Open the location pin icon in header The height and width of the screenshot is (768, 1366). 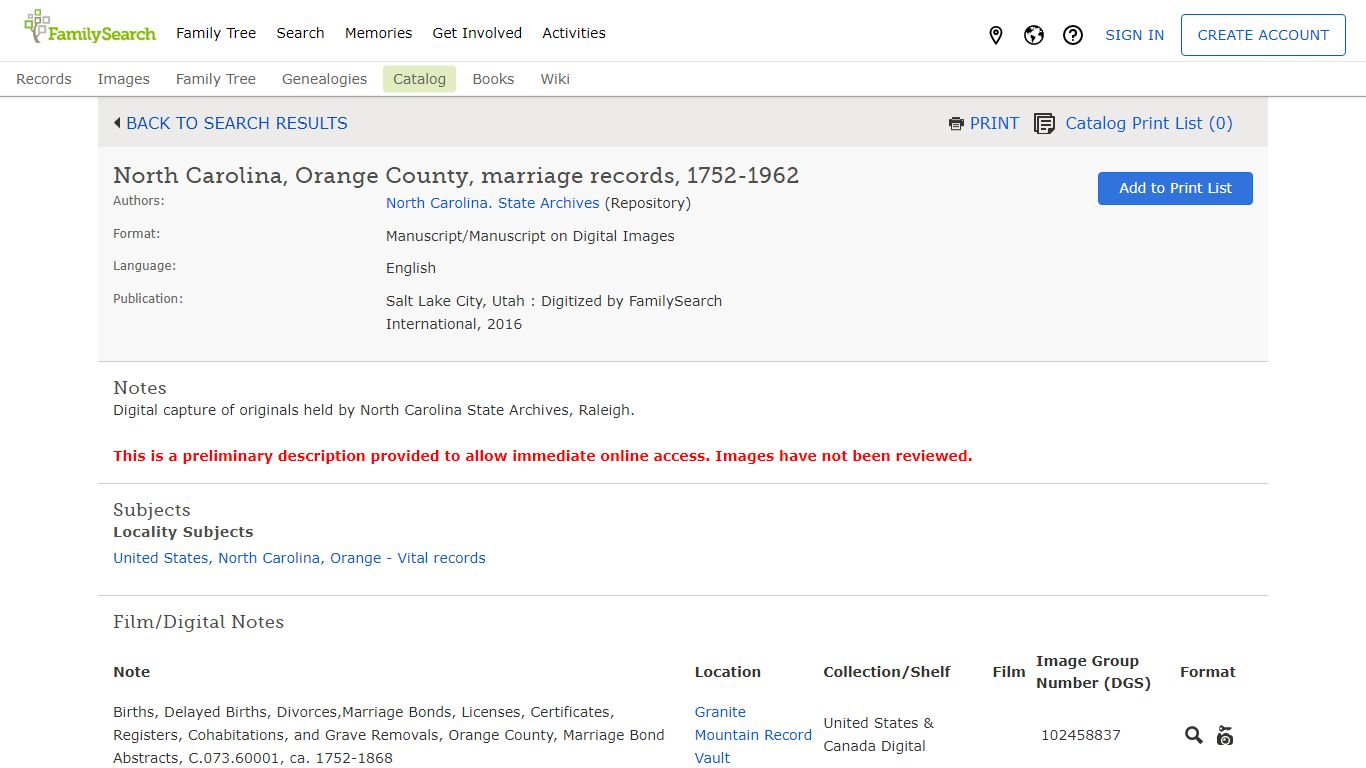995,35
